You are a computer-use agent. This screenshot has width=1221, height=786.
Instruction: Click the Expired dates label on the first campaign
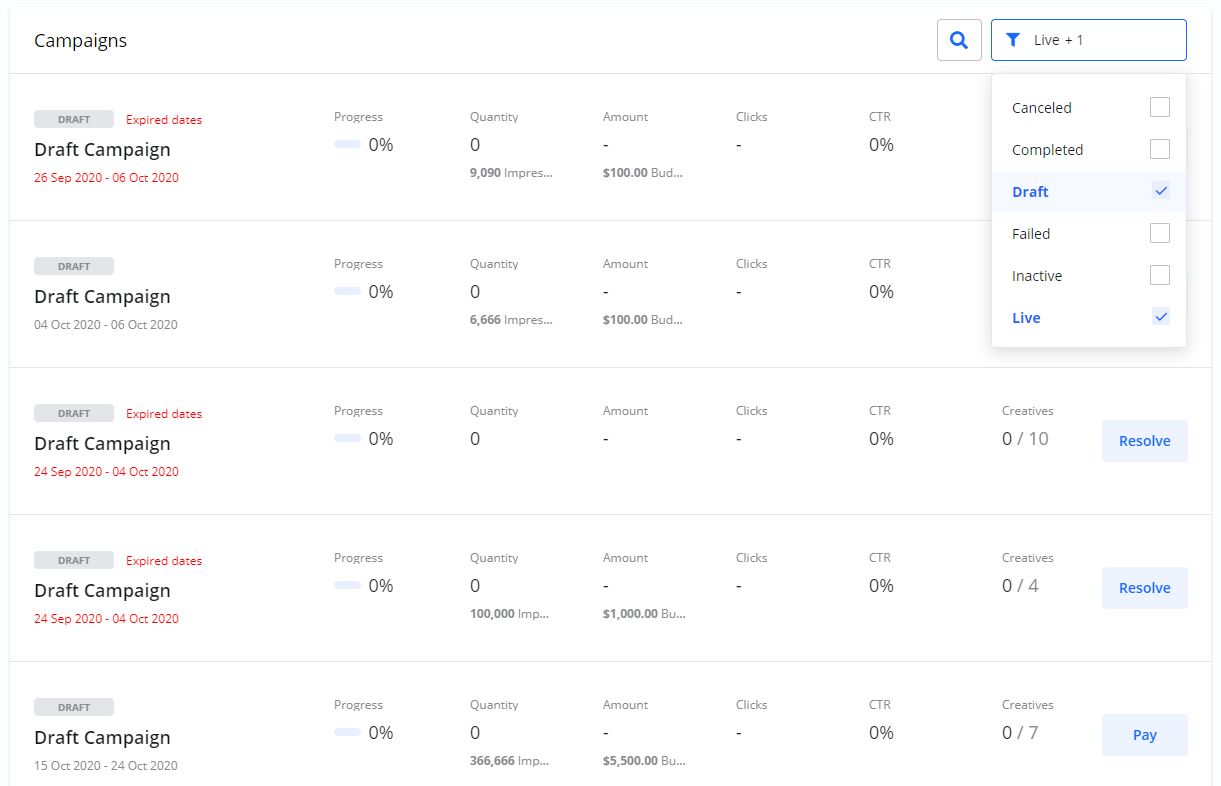pyautogui.click(x=164, y=120)
